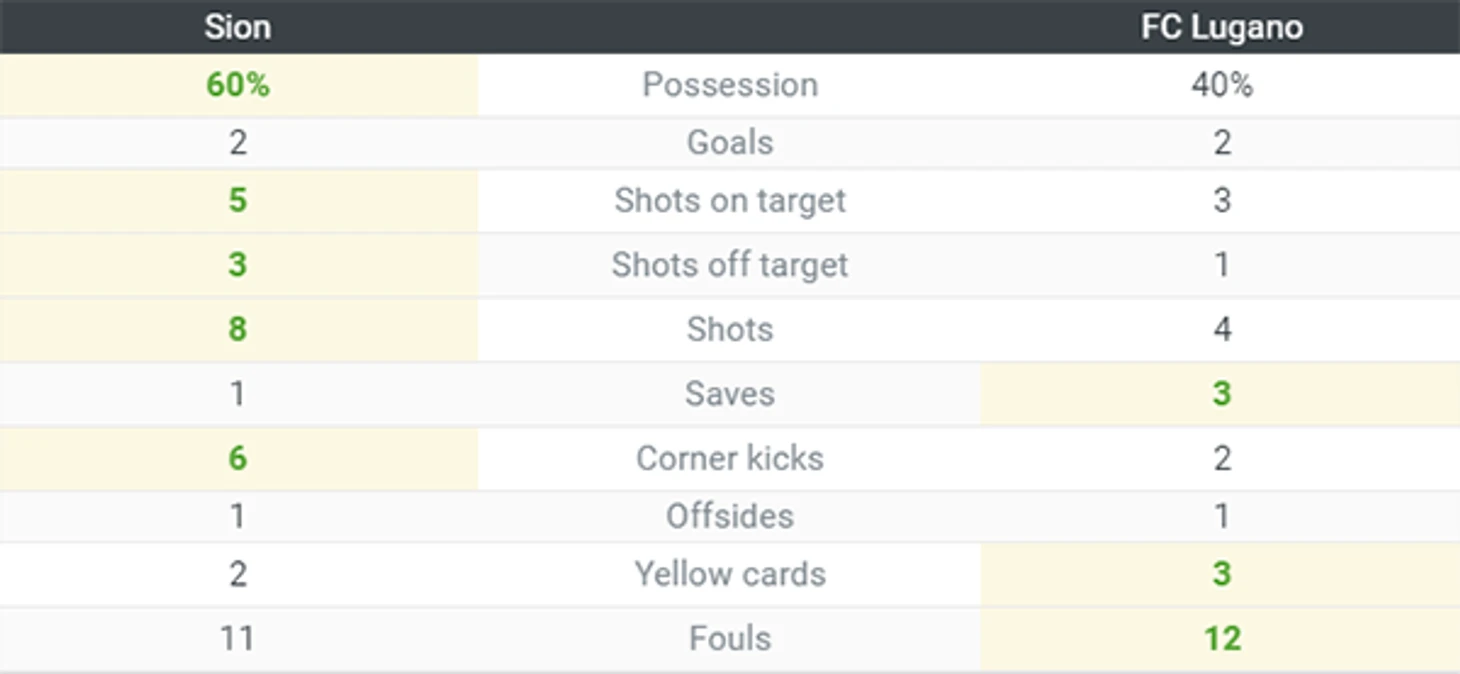Screen dimensions: 1460x674
Task: Click FC Lugano's highlighted yellow cards value
Action: [x=1221, y=574]
